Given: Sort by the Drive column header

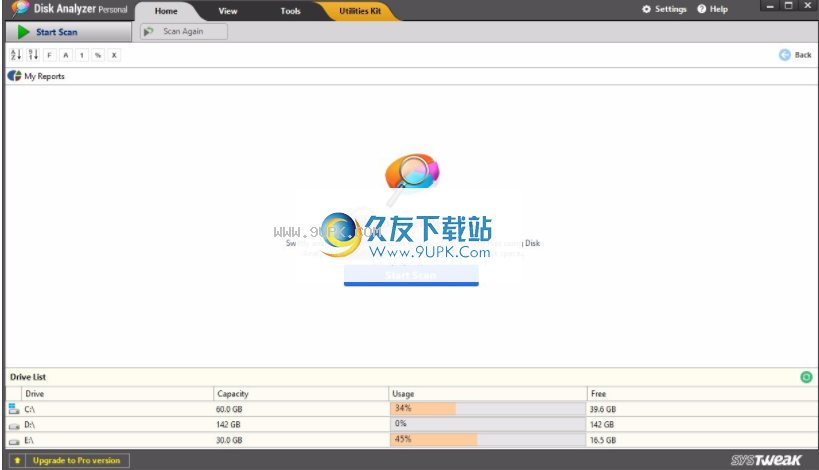Looking at the screenshot, I should (x=117, y=394).
